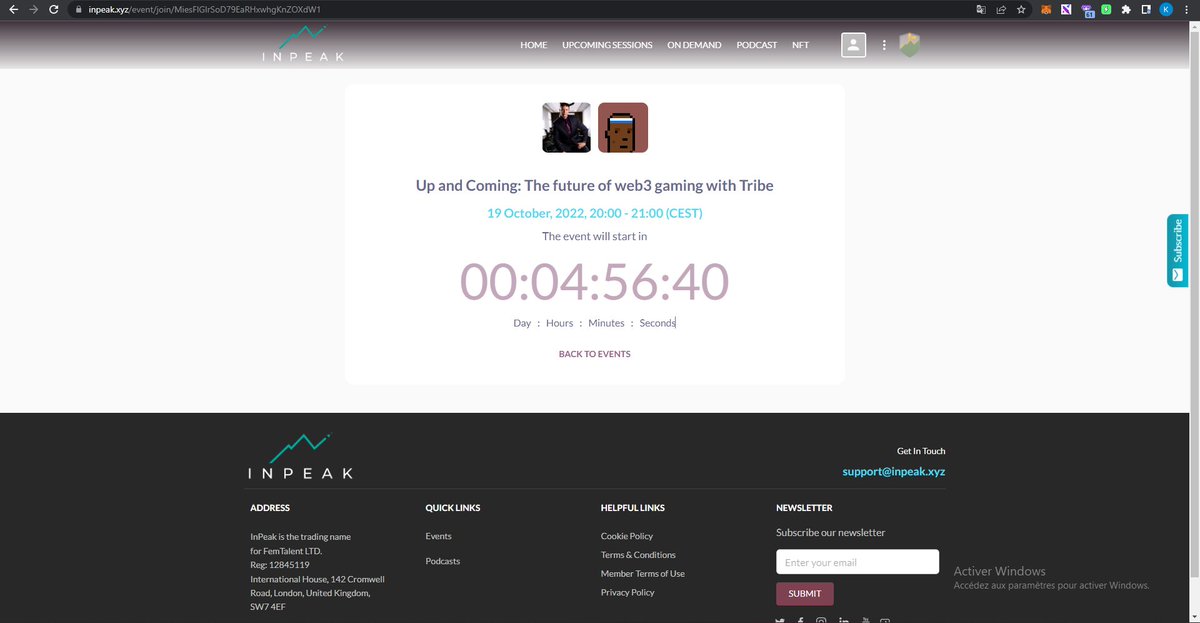Click the QUICK LINKS heading

pyautogui.click(x=453, y=508)
